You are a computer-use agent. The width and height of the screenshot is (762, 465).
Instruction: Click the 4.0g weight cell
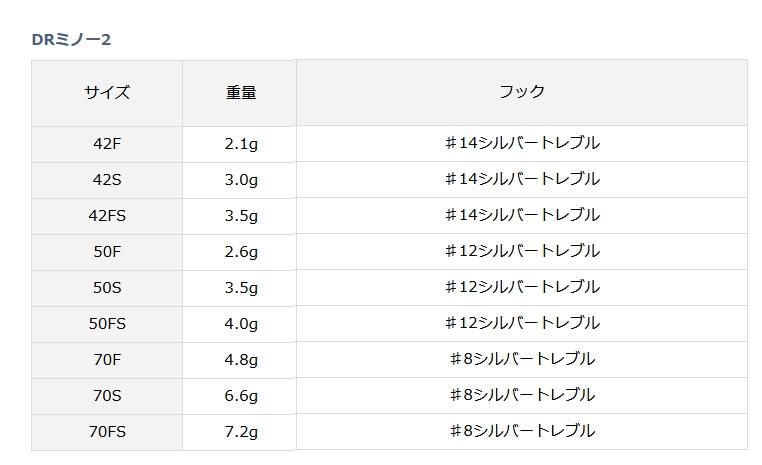click(240, 323)
